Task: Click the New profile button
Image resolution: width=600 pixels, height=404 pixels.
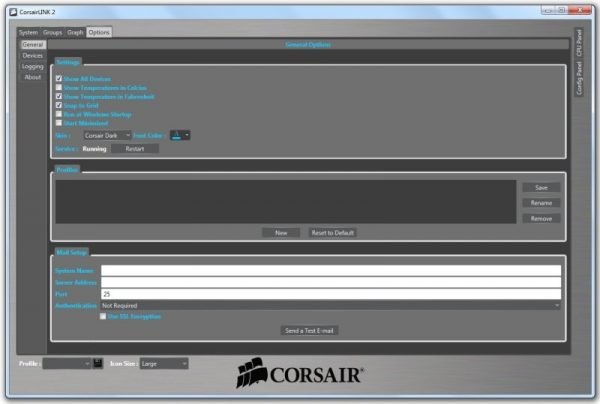Action: click(281, 233)
